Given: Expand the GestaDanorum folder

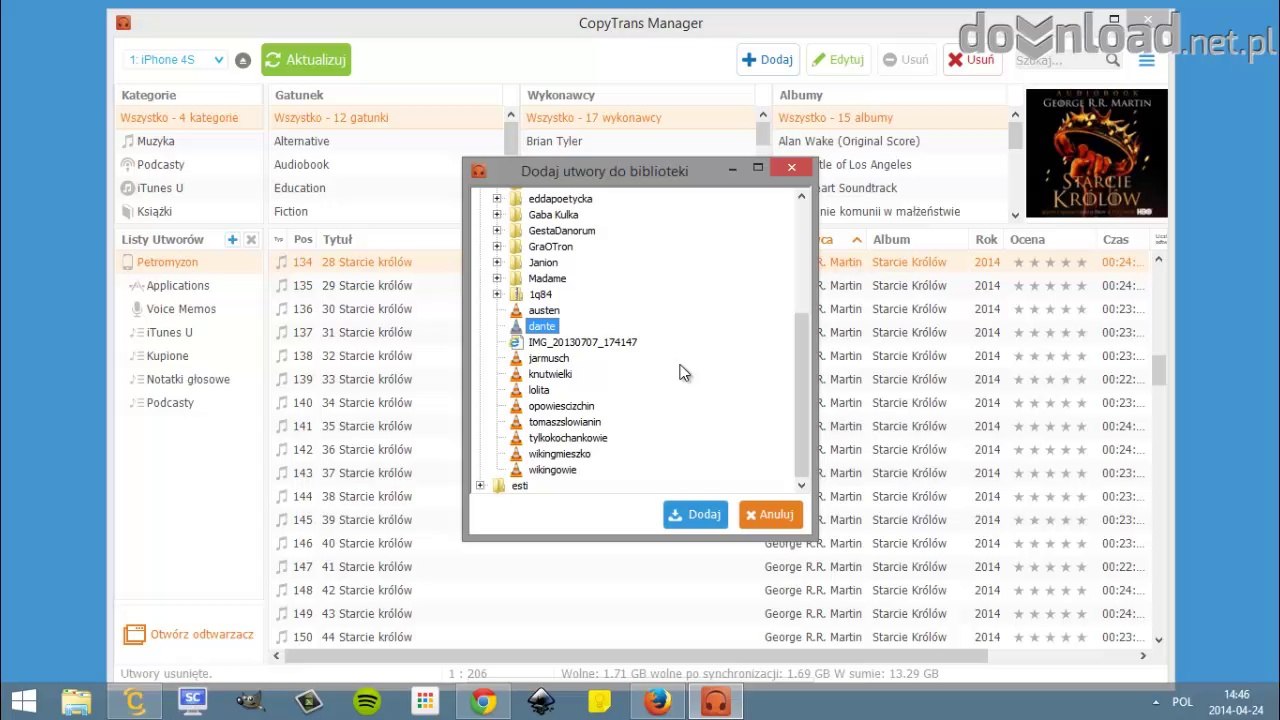Looking at the screenshot, I should point(497,230).
